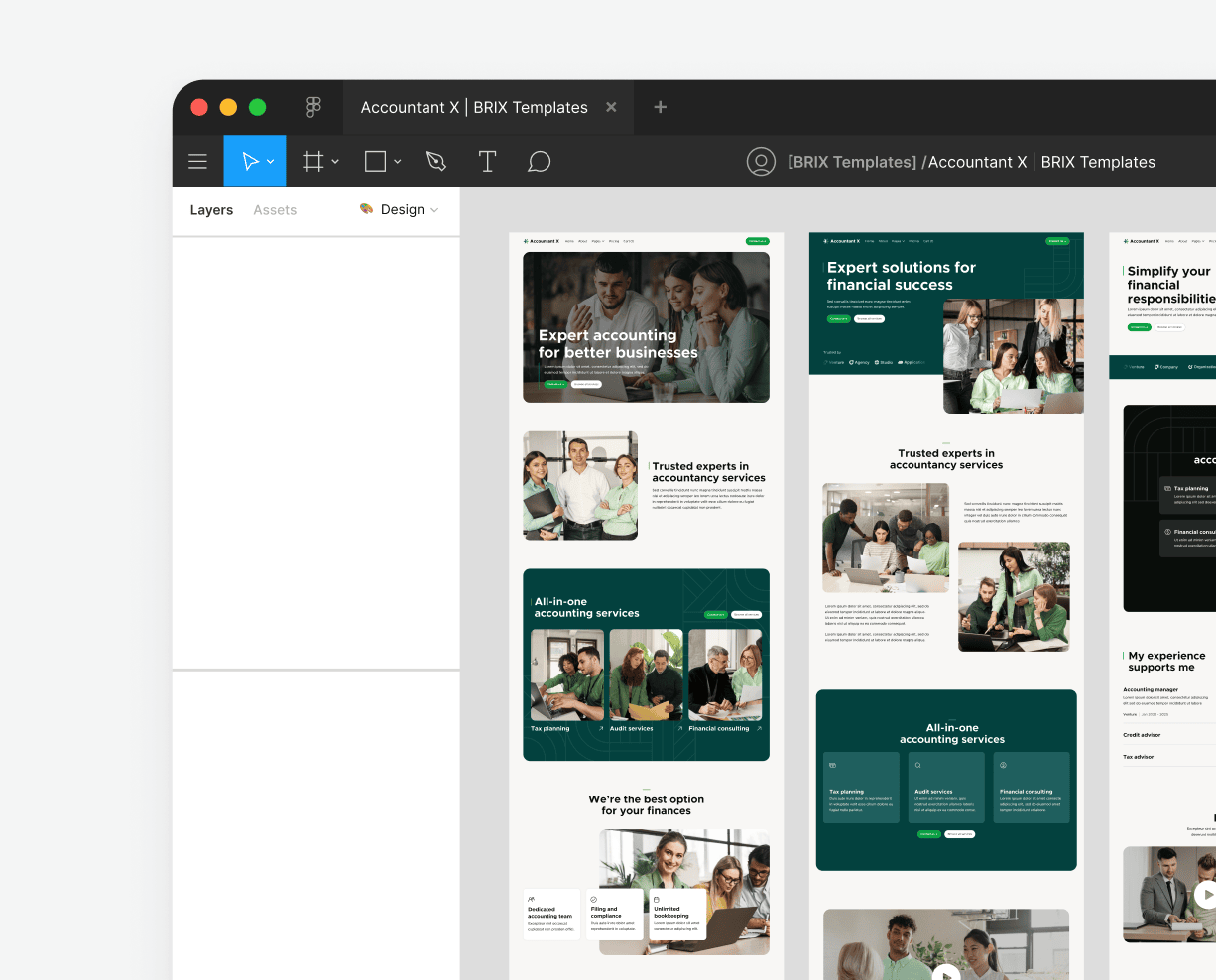Viewport: 1216px width, 980px height.
Task: Select the Layers tab
Action: coord(211,209)
